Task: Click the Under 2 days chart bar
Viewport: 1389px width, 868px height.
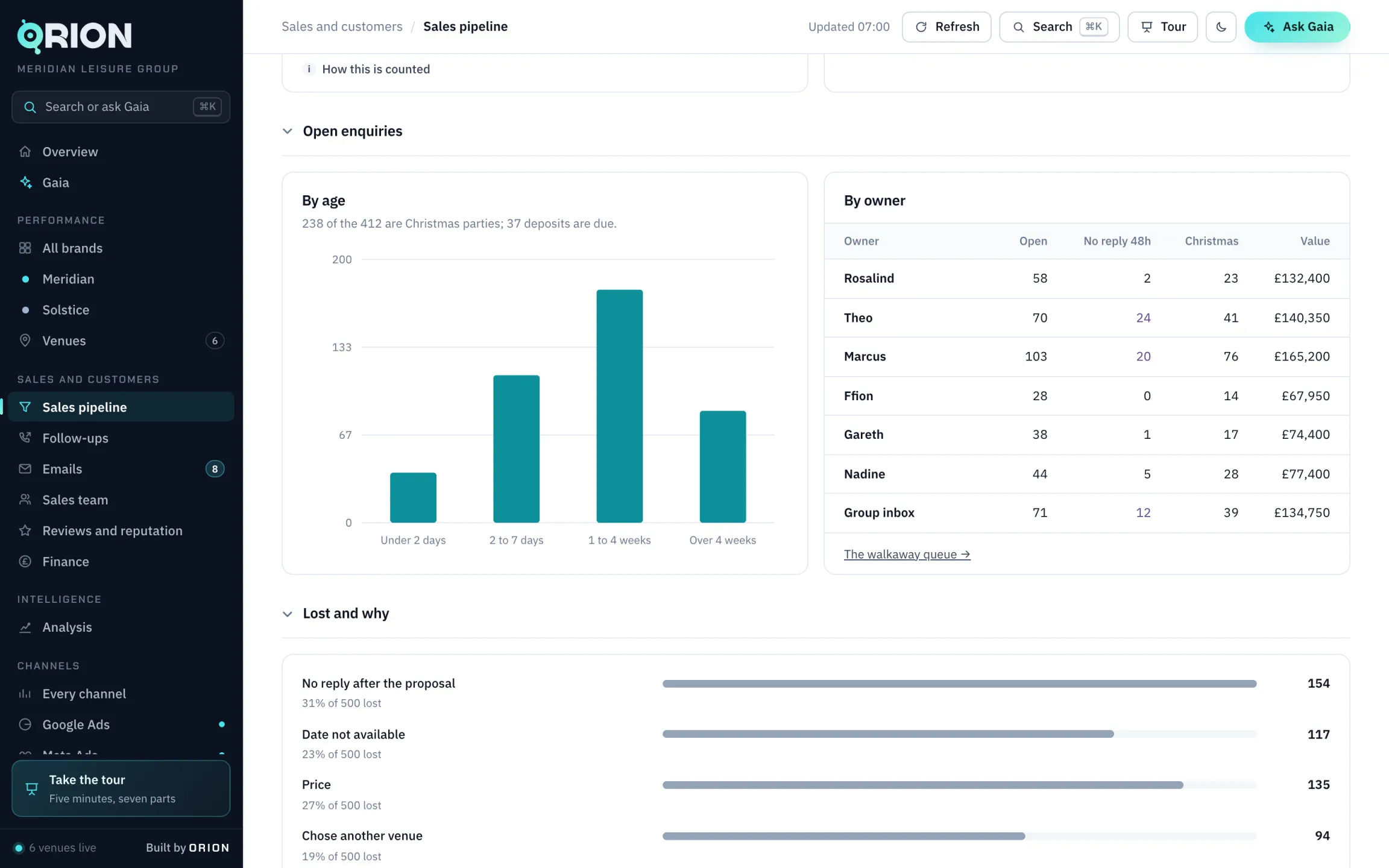Action: point(413,497)
